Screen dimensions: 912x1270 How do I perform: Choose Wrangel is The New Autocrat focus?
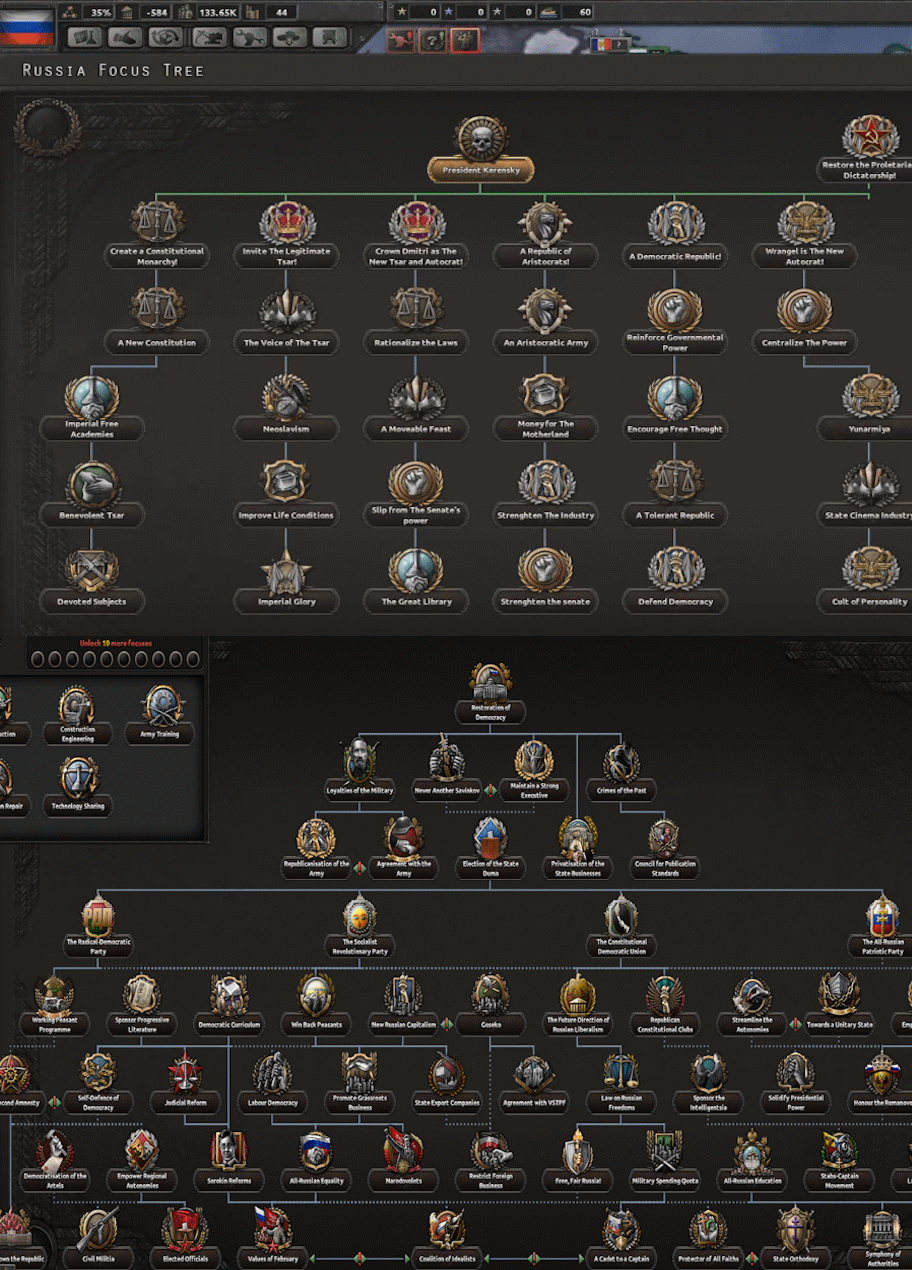[x=805, y=234]
